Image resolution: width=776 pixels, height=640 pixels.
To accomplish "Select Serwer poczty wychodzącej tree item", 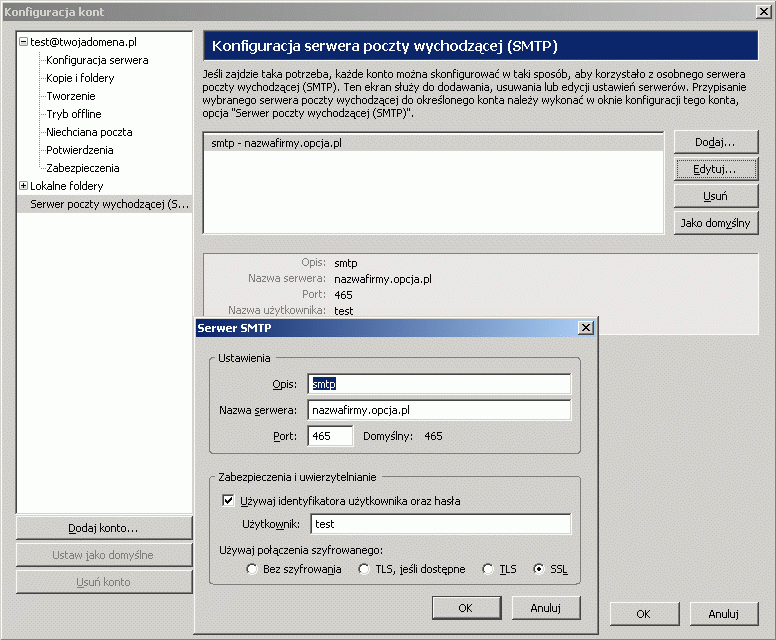I will point(105,204).
